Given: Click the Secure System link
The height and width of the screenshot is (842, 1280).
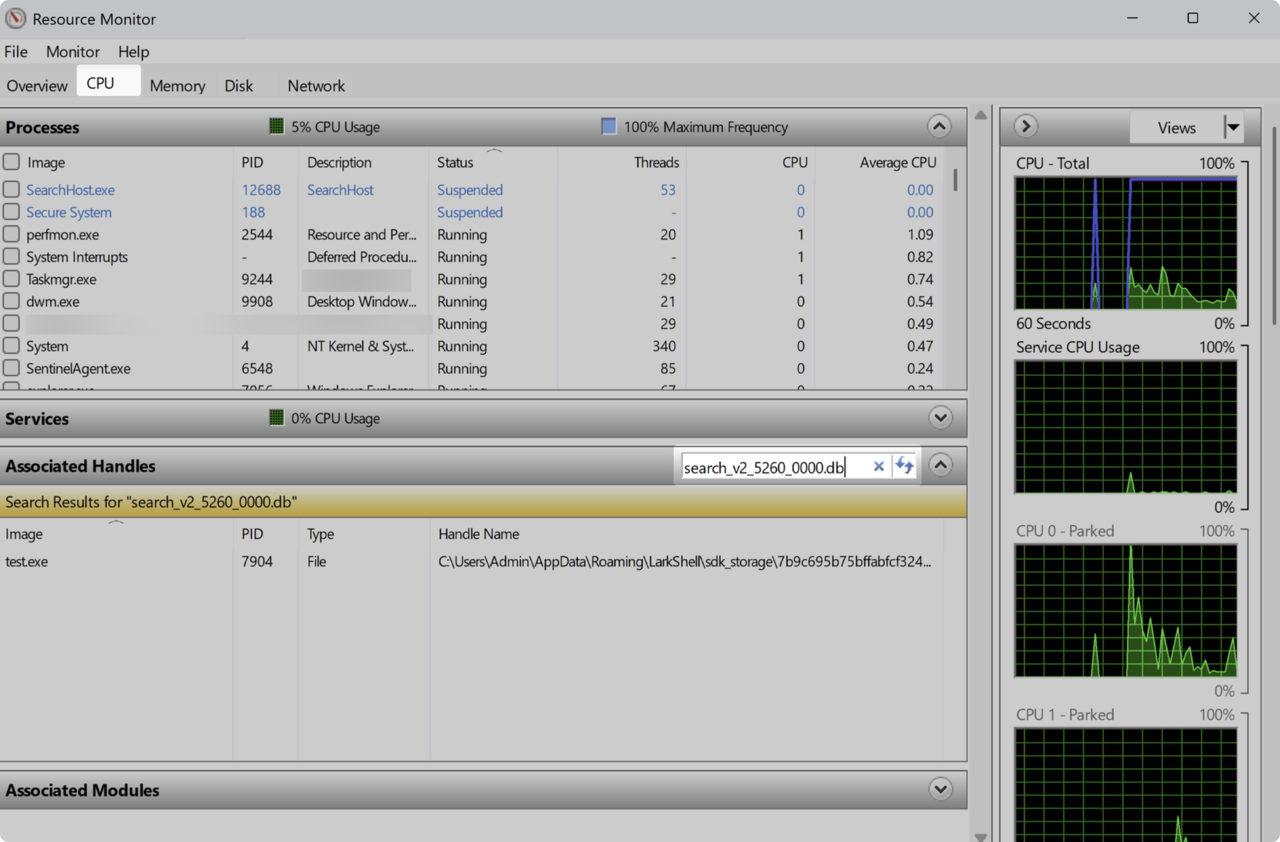Looking at the screenshot, I should (69, 212).
